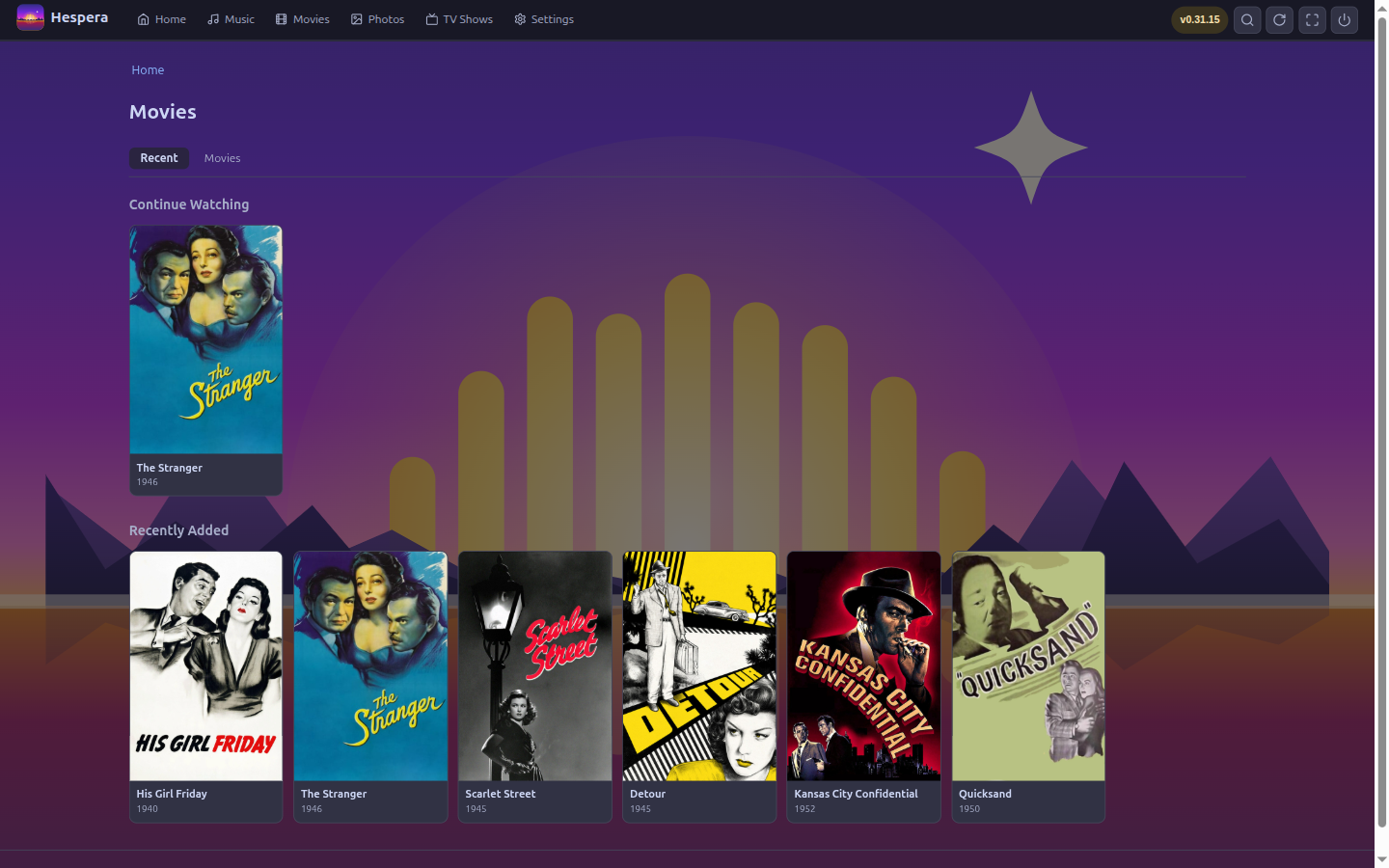The height and width of the screenshot is (868, 1389).
Task: Open the search icon in top bar
Action: point(1247,19)
